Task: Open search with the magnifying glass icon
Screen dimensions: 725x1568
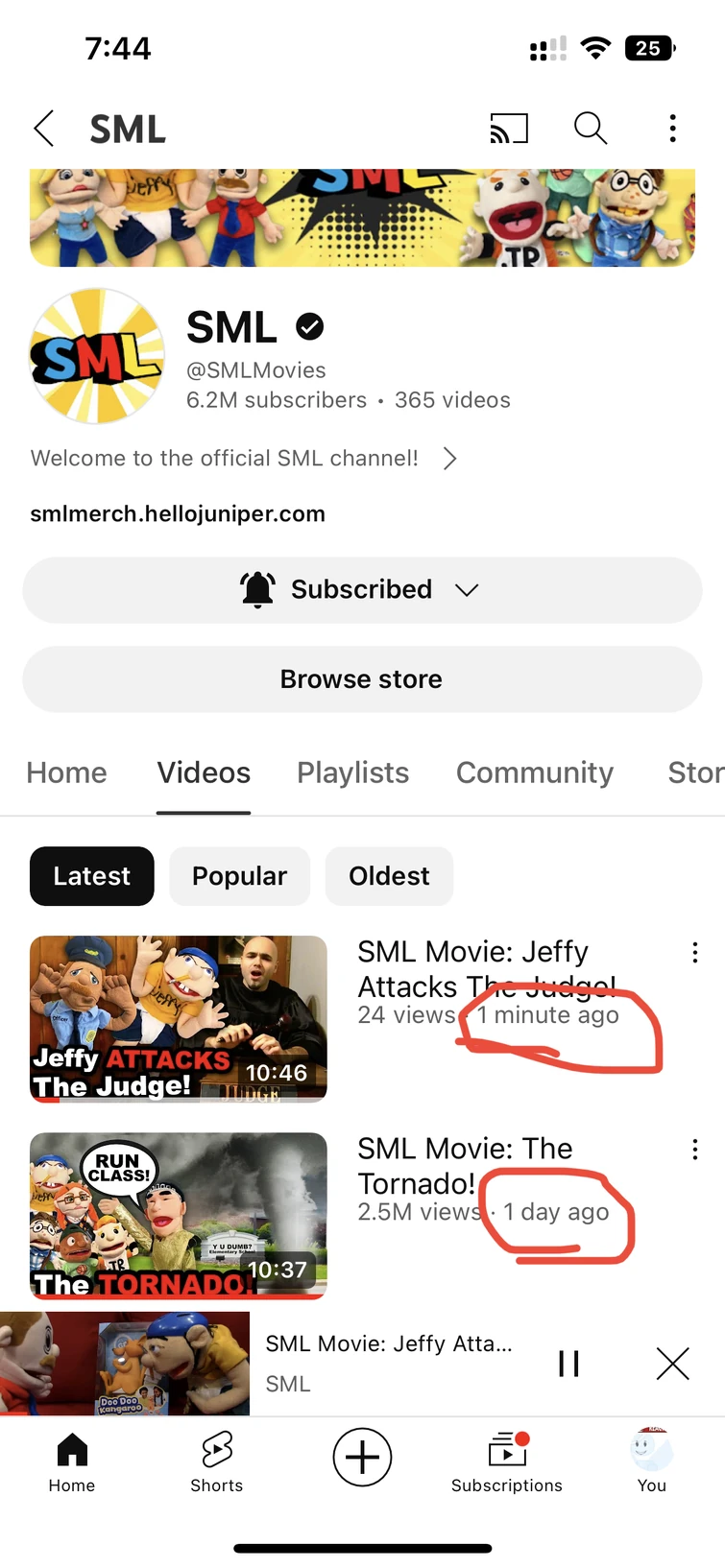Action: 591,128
